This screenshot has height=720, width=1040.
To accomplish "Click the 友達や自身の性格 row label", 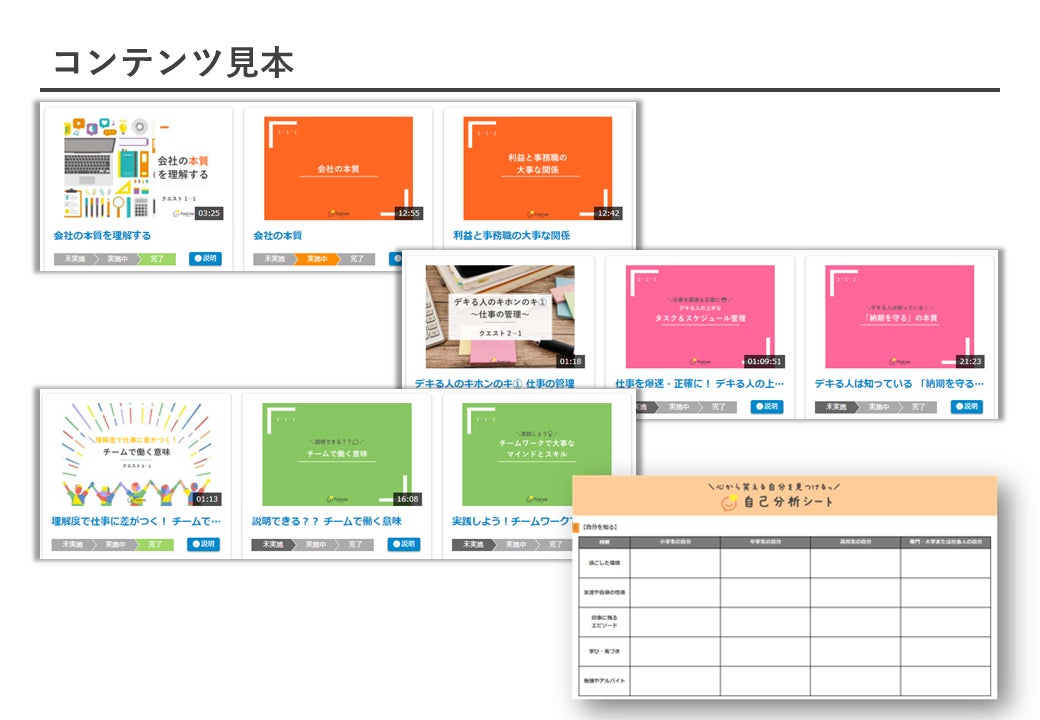I will pos(604,593).
